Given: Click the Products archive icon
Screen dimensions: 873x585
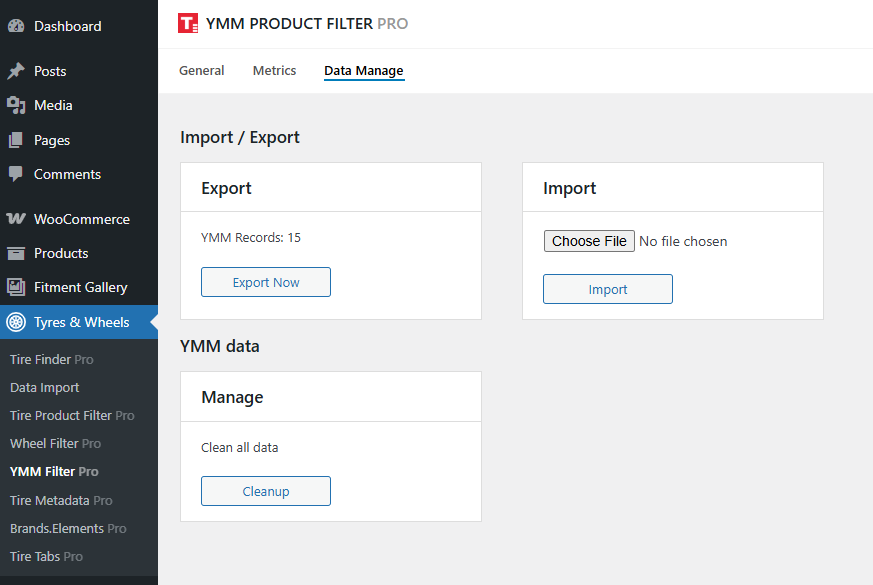Looking at the screenshot, I should tap(16, 253).
